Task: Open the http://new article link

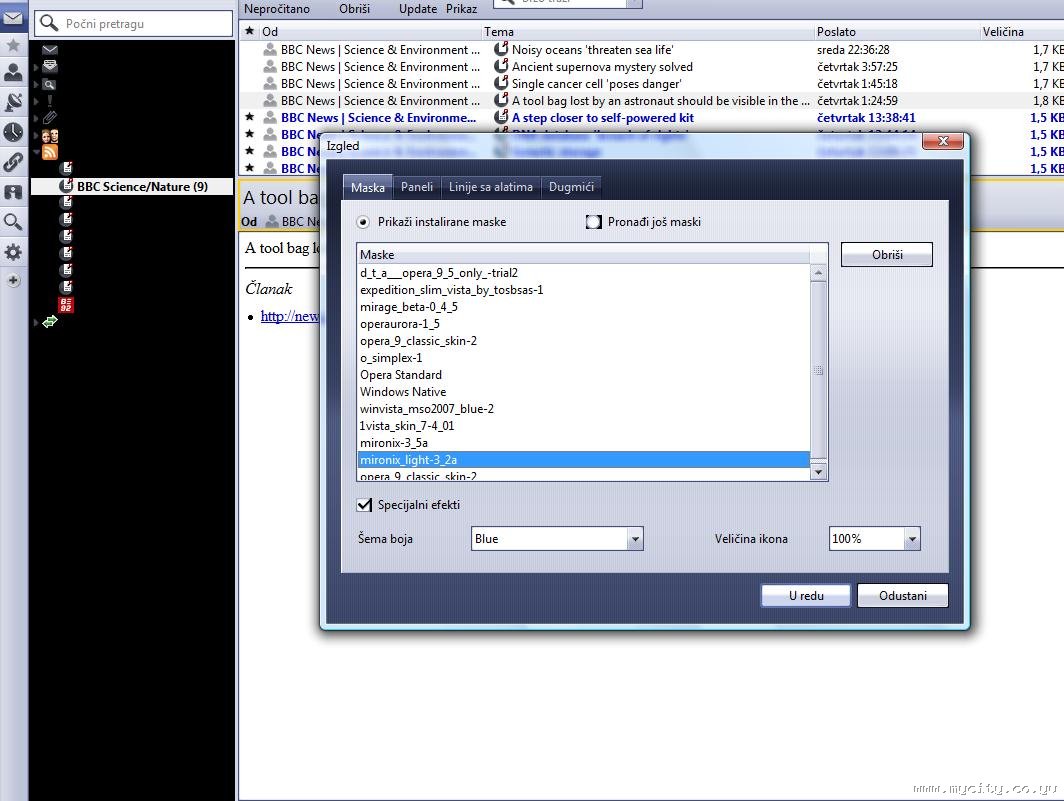Action: click(290, 316)
